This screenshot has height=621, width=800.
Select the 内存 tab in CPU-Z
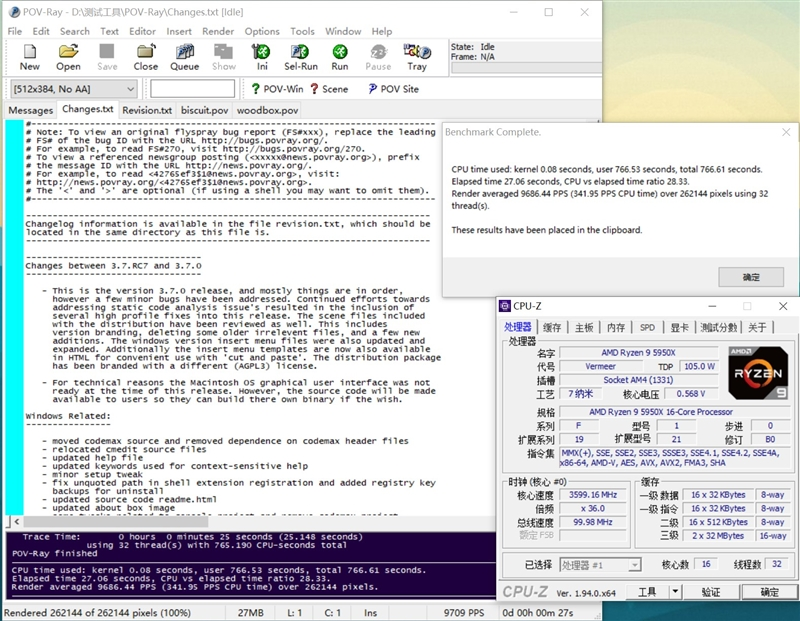(x=616, y=328)
